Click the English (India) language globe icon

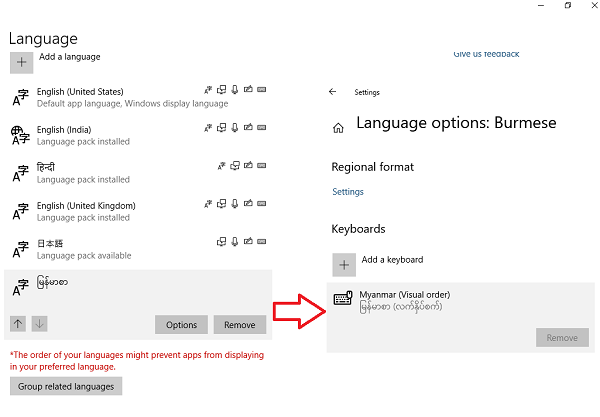click(20, 135)
